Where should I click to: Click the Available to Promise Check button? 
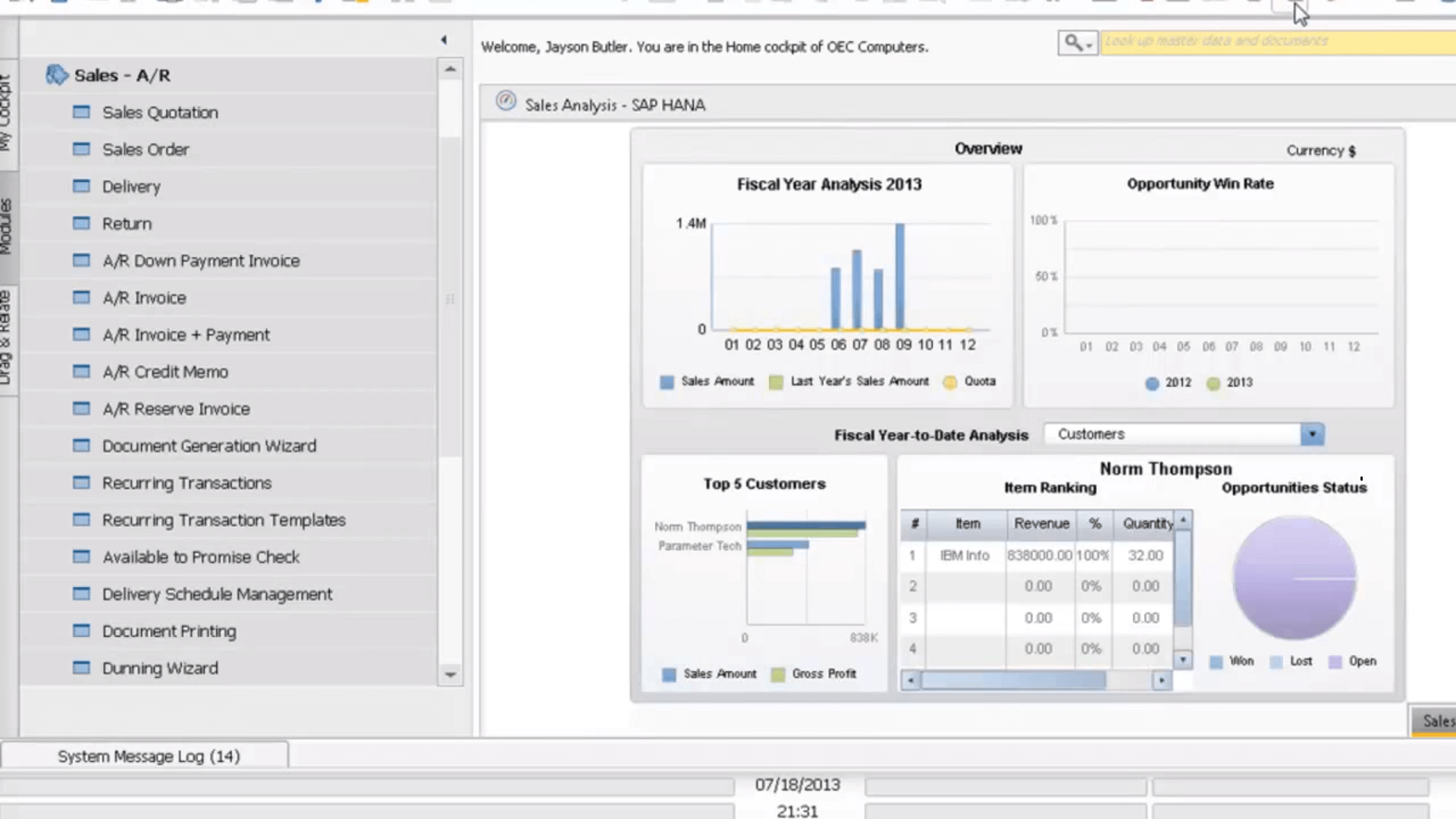201,557
